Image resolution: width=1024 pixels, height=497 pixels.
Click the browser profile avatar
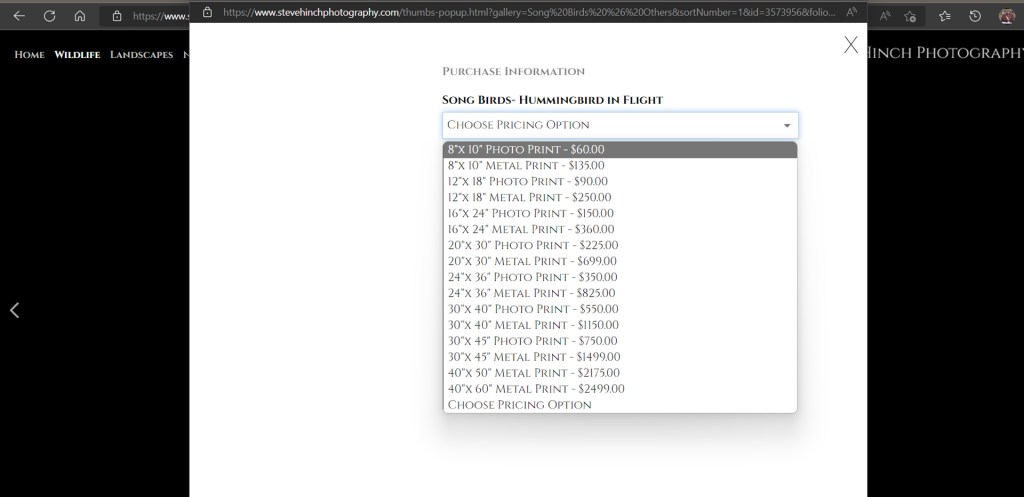point(1006,16)
